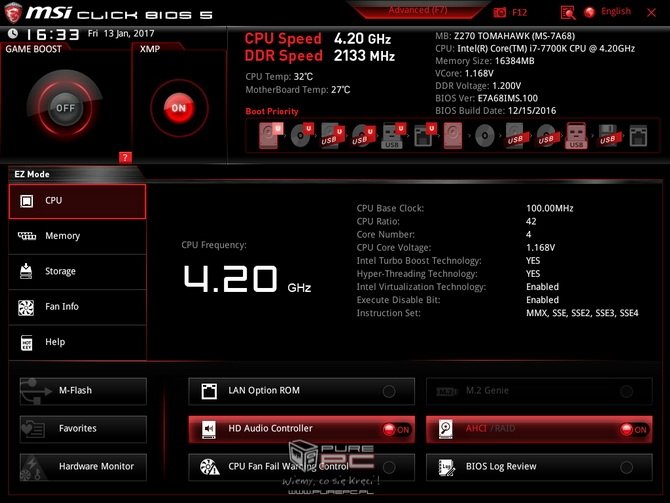The image size is (670, 503).
Task: Select the legacy USB hard disk boot icon
Action: [x=516, y=135]
